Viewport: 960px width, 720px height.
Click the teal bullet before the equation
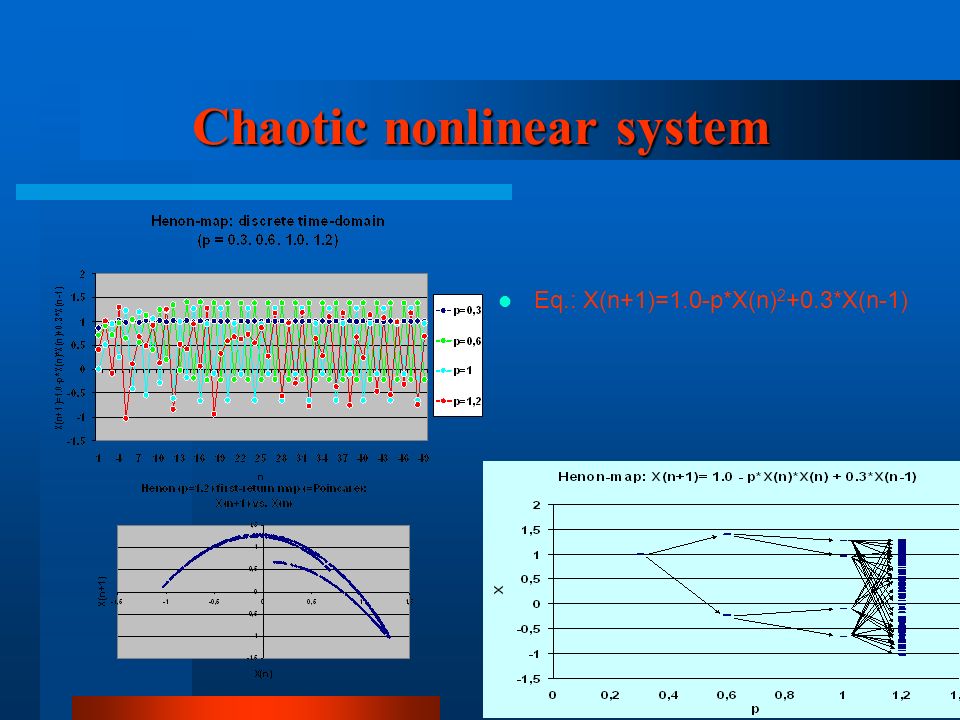(x=505, y=301)
